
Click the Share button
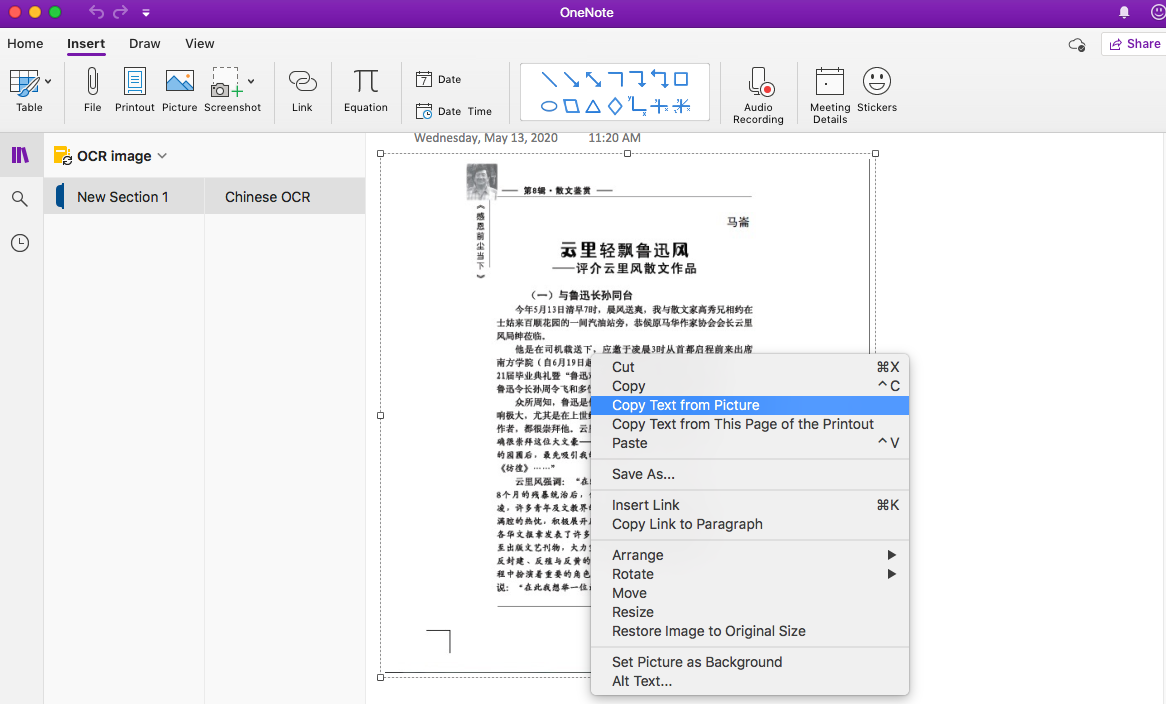pos(1135,44)
